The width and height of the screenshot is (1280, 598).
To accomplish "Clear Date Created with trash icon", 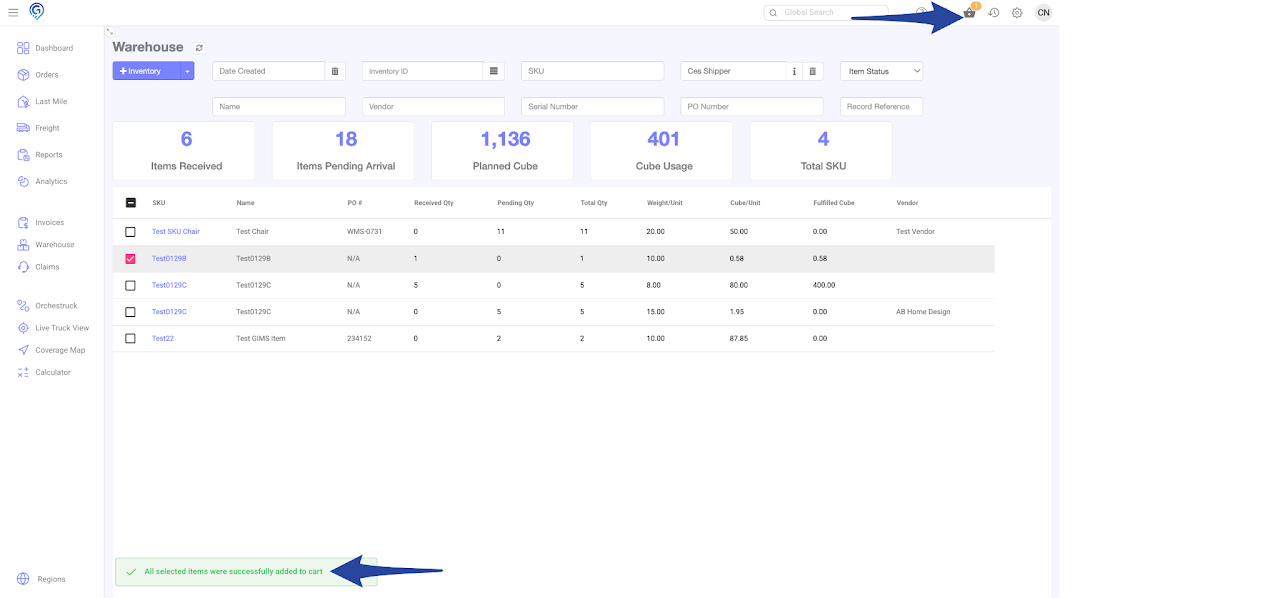I will (335, 71).
